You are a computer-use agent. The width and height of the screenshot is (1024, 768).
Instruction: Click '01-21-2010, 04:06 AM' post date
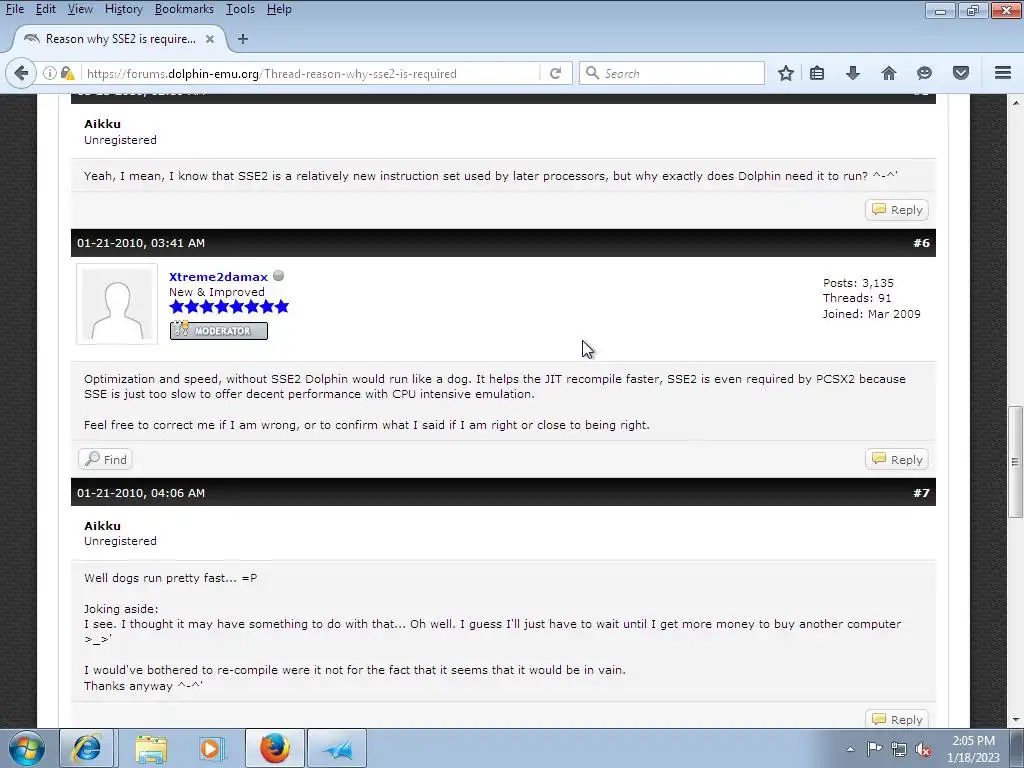pos(141,493)
